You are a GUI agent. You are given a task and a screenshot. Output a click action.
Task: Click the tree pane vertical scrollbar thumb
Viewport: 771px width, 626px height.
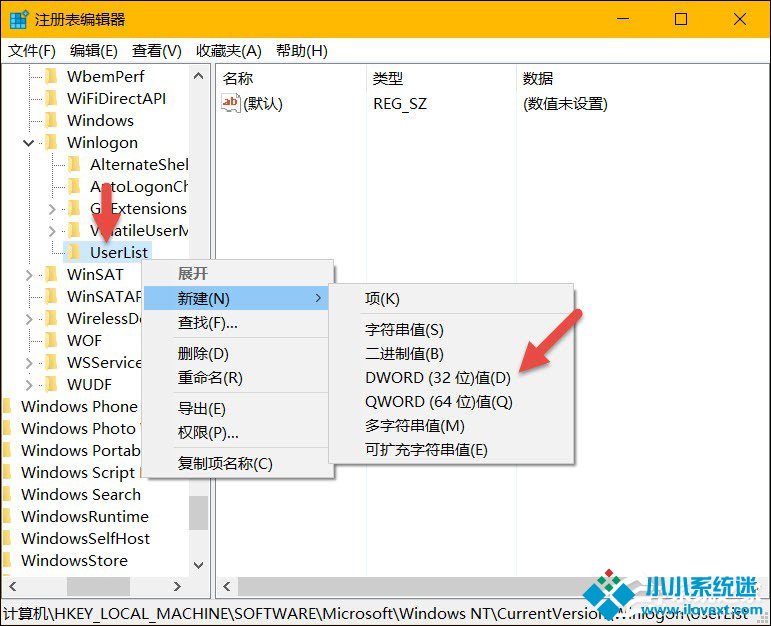pyautogui.click(x=199, y=513)
